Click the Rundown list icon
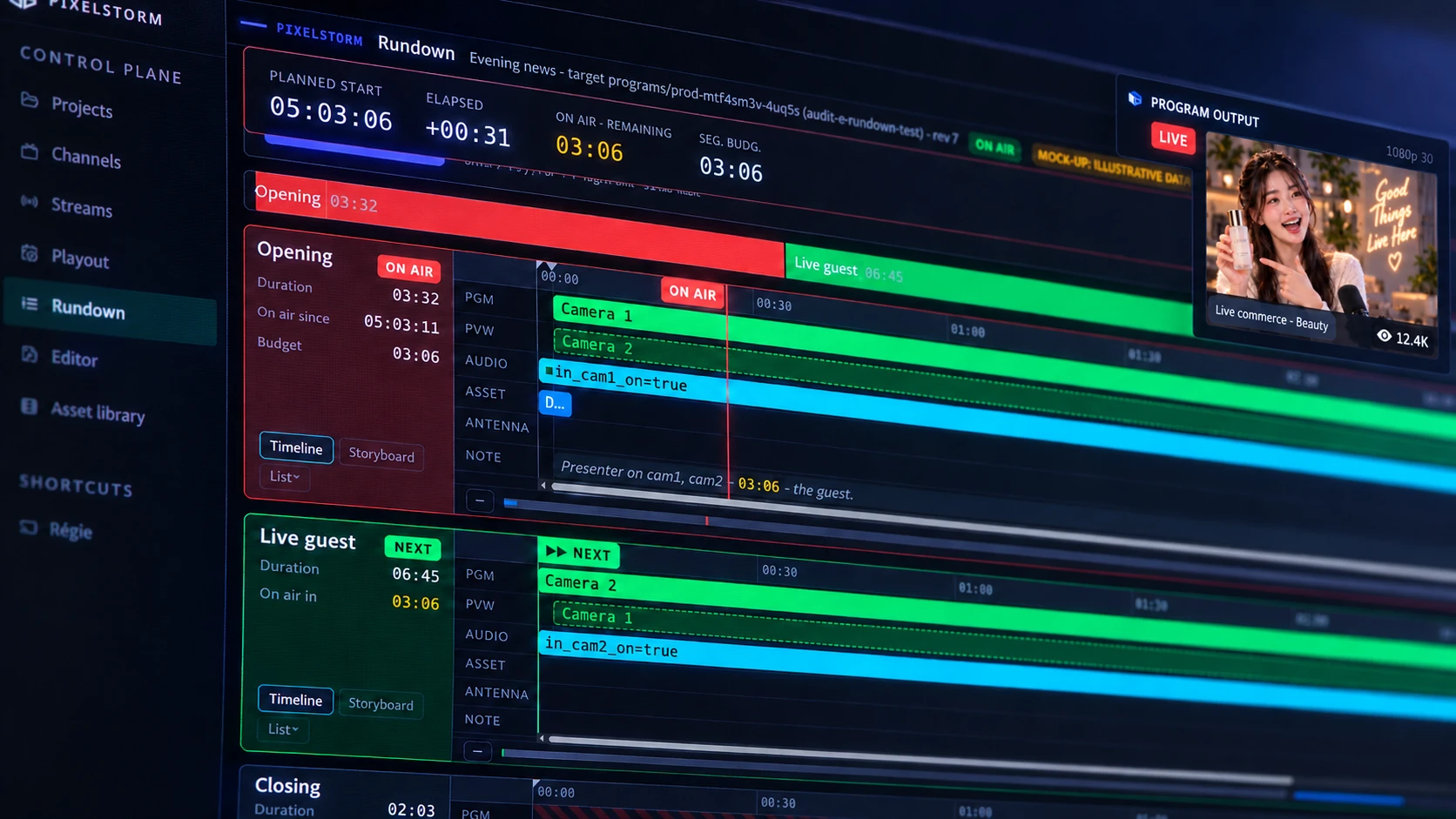Screen dimensions: 1456x819 (30, 304)
